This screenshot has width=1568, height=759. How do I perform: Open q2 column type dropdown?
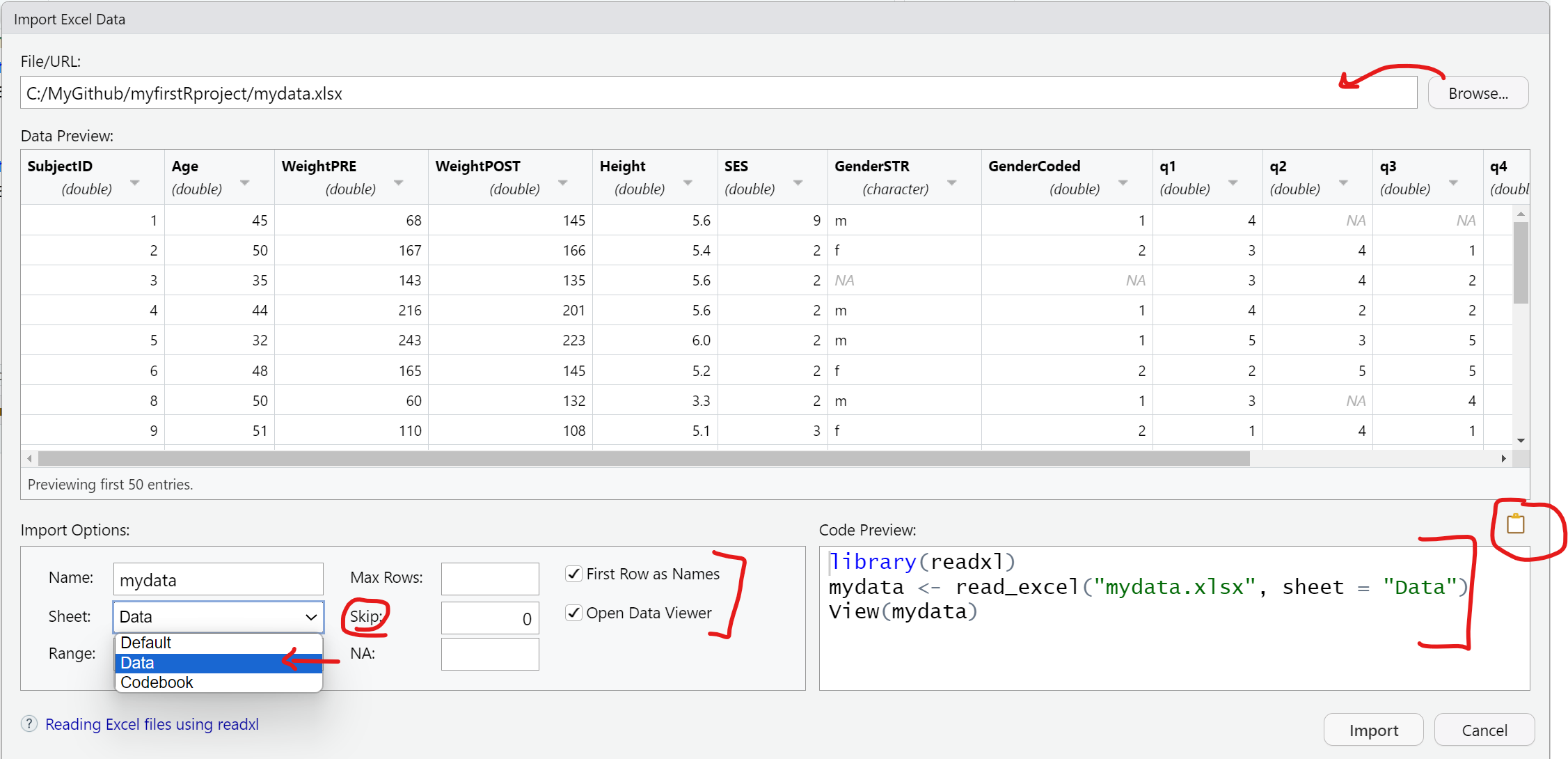1343,182
